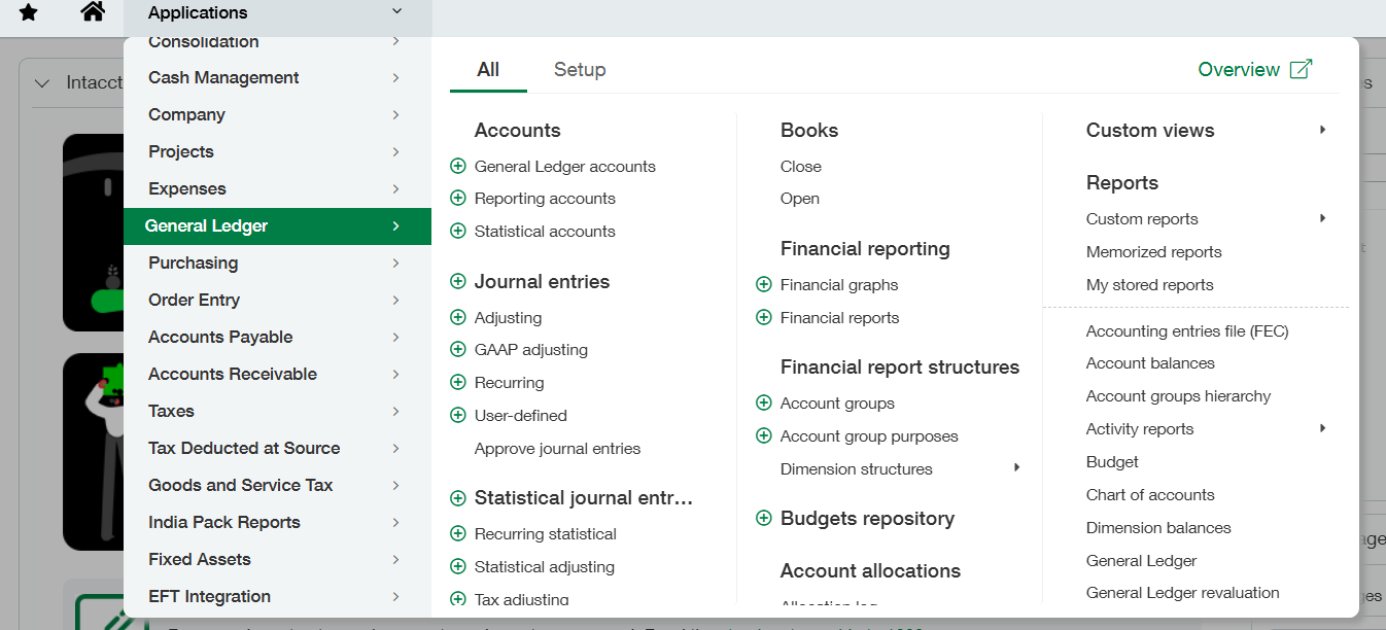Go to the home icon
The image size is (1386, 630).
(92, 12)
